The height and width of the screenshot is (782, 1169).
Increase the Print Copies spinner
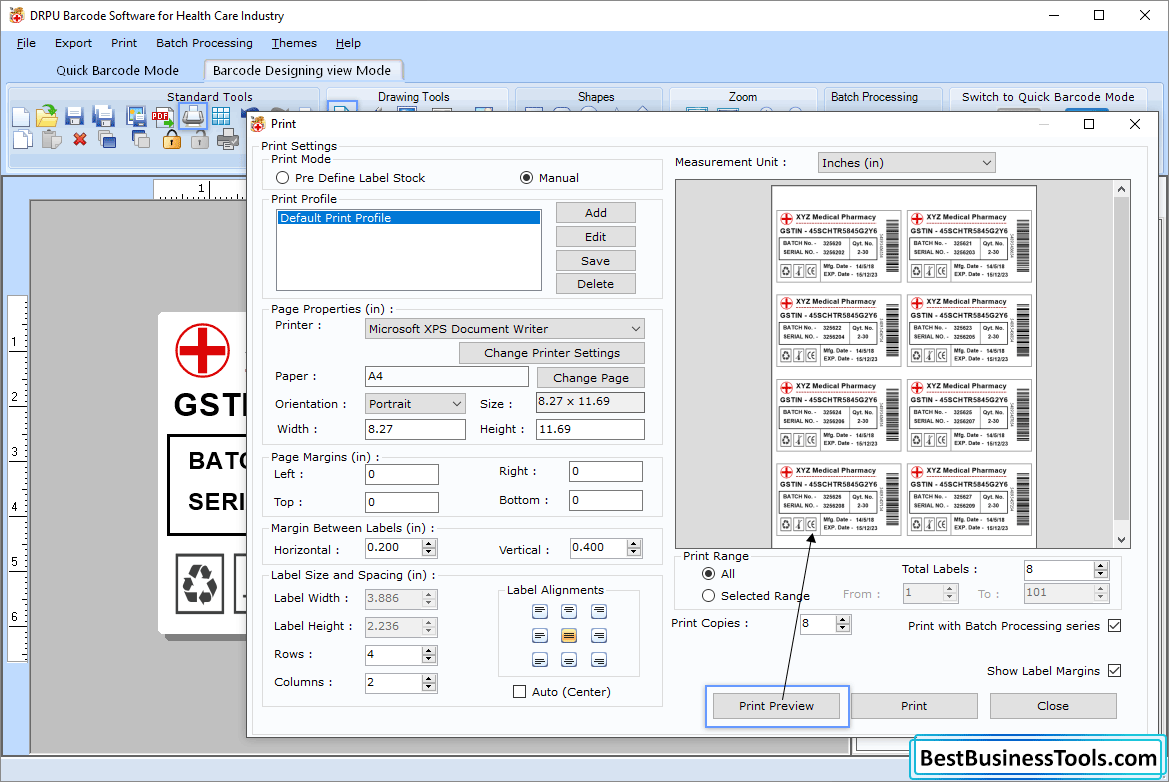(x=842, y=619)
